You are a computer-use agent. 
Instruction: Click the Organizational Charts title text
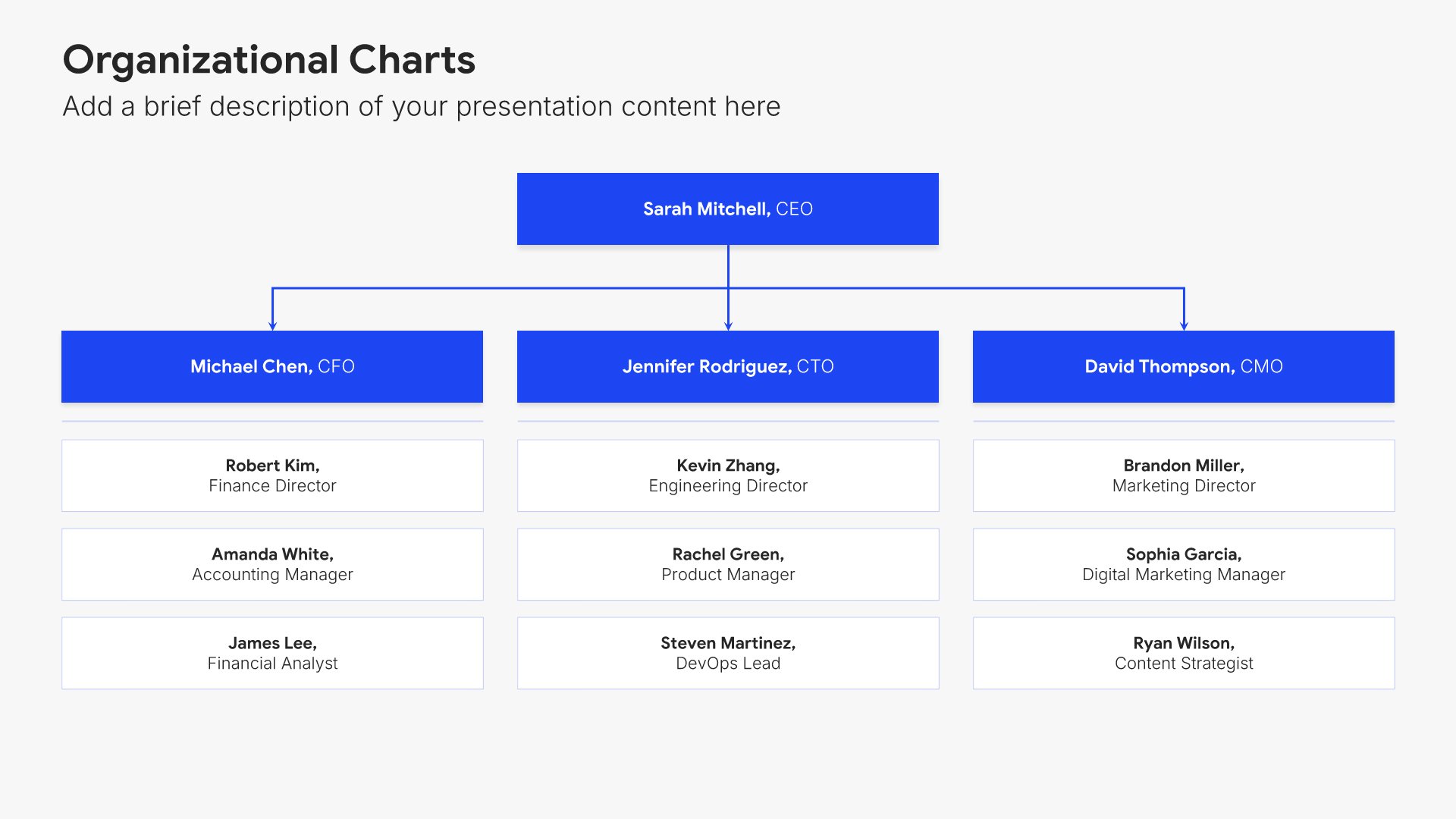click(268, 60)
